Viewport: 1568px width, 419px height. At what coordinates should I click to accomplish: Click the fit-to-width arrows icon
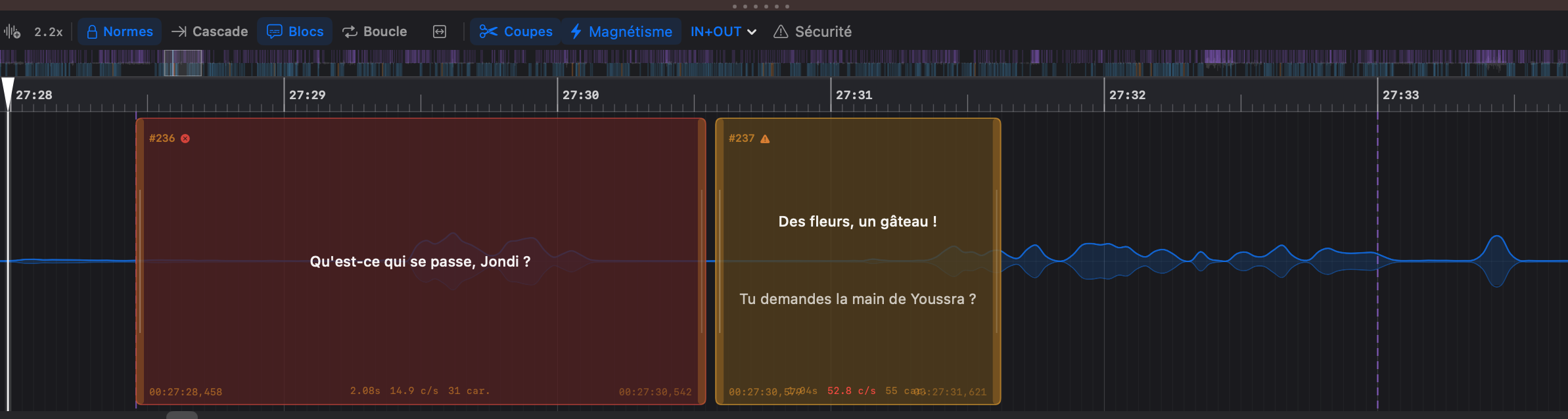[440, 32]
